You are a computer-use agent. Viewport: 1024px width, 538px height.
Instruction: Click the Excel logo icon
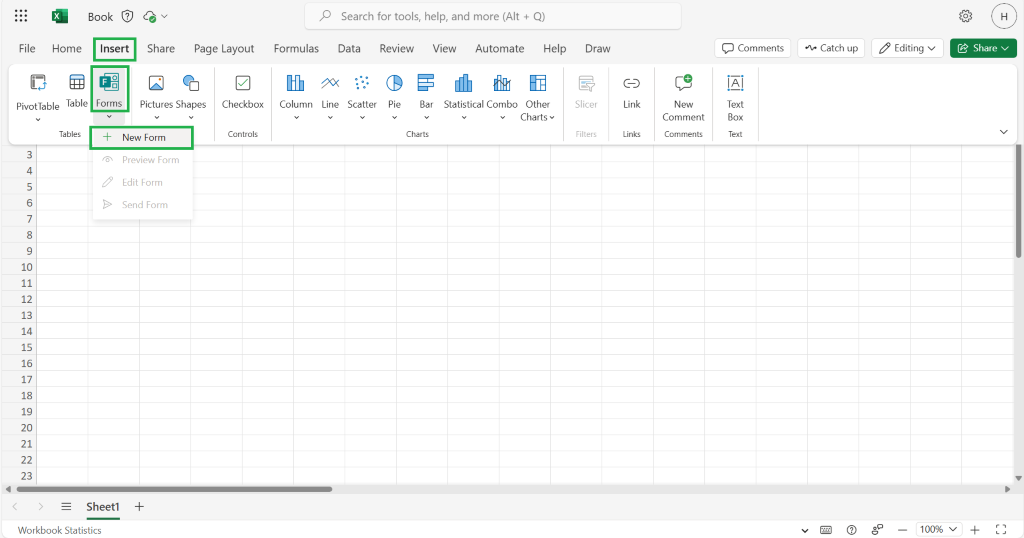[60, 16]
